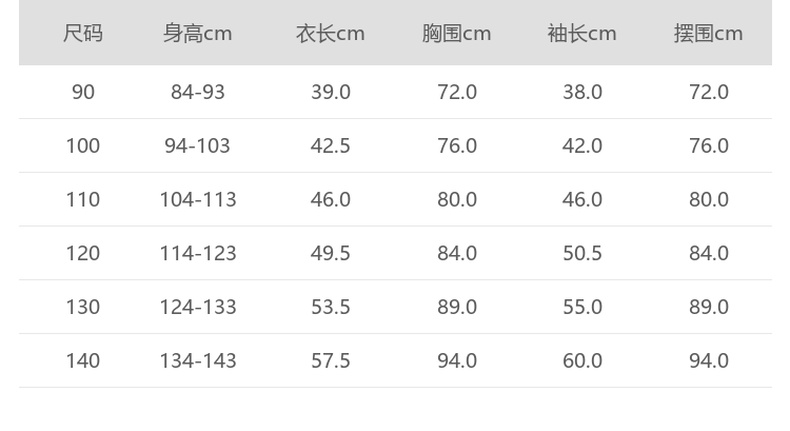The width and height of the screenshot is (790, 431).
Task: Click the 134-143 height range cell
Action: click(x=198, y=361)
